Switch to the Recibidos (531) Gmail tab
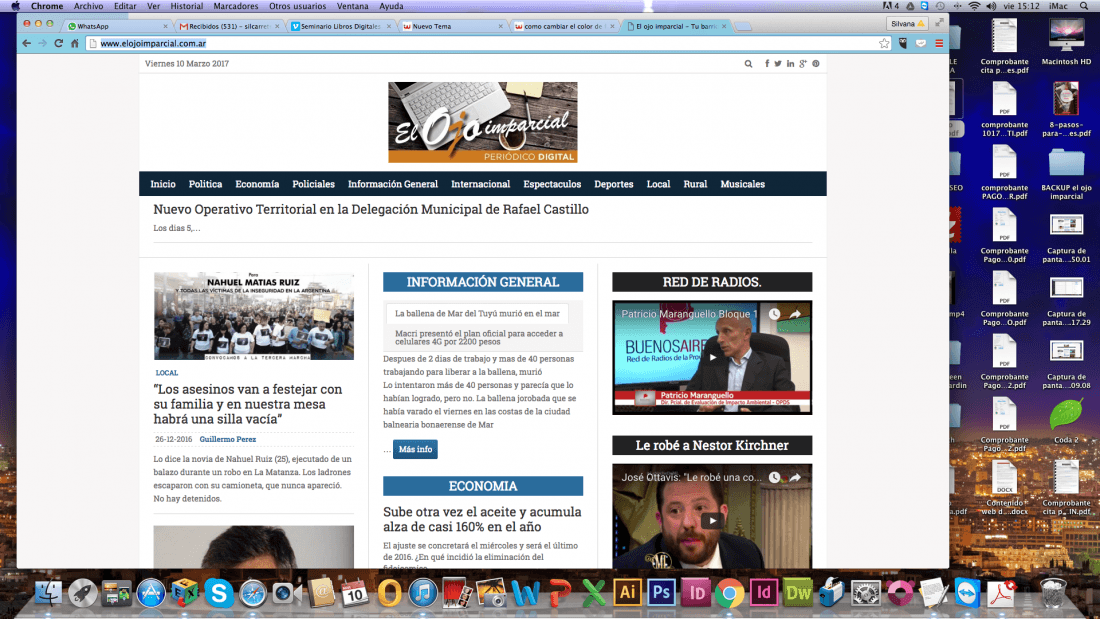This screenshot has width=1100, height=619. click(229, 26)
